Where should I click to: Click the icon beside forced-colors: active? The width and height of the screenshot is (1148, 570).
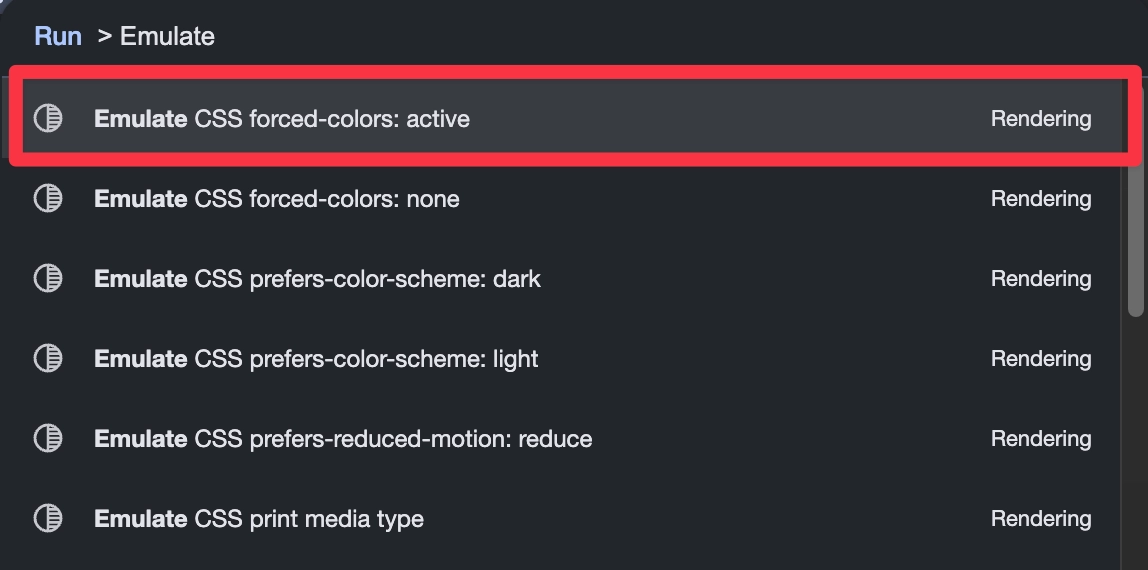[x=48, y=119]
